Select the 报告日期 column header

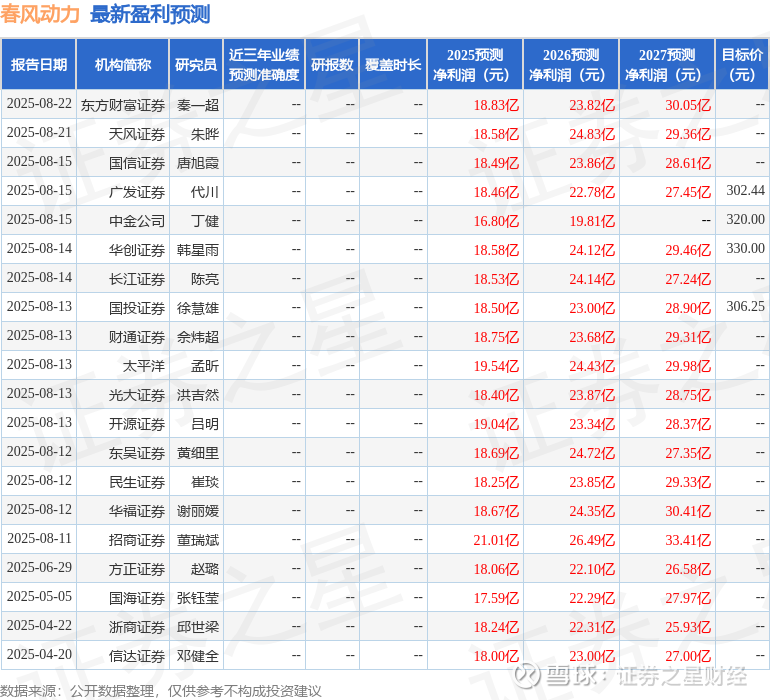39,64
